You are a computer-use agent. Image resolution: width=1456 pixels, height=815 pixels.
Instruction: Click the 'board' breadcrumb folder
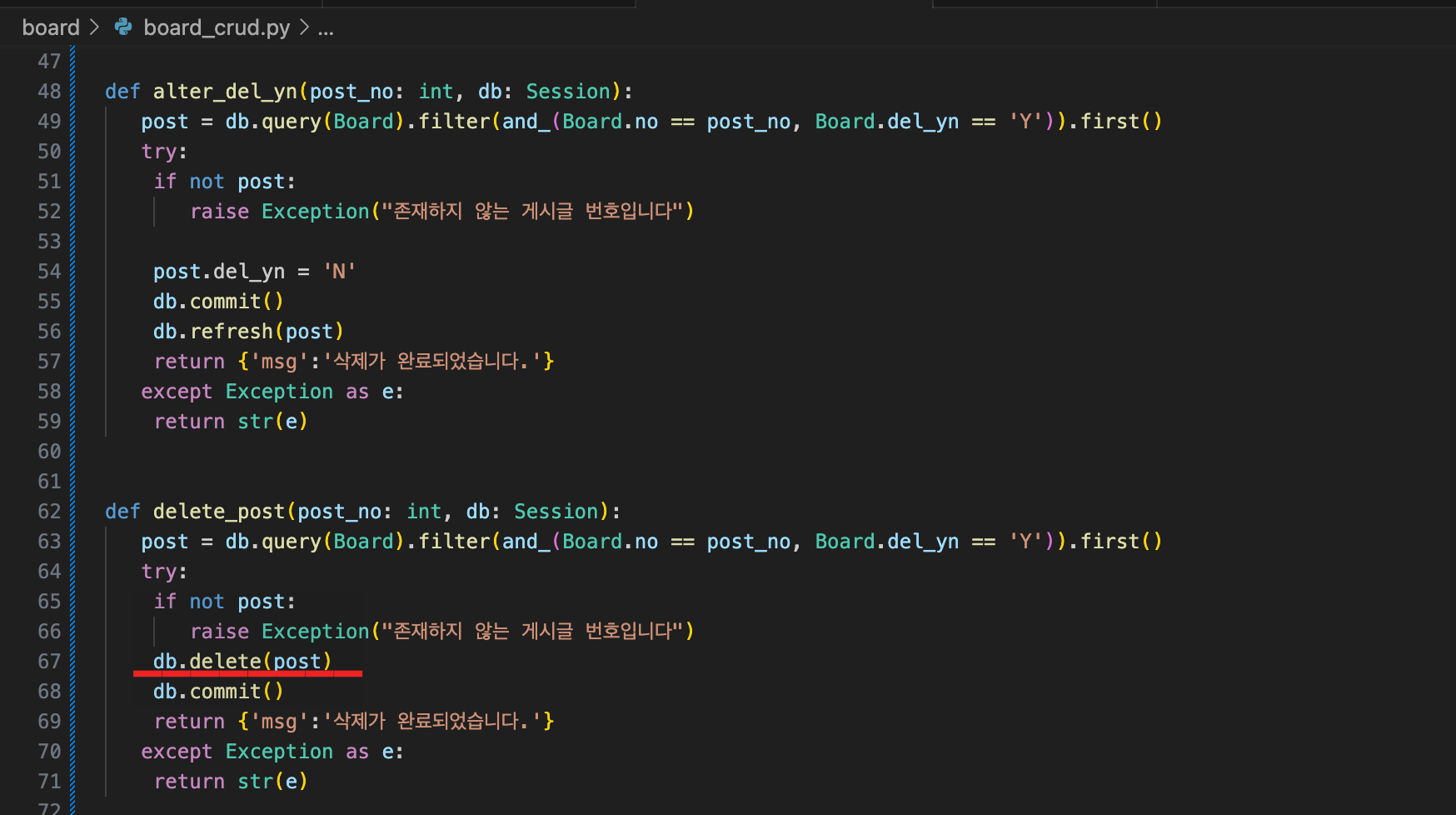pyautogui.click(x=51, y=27)
